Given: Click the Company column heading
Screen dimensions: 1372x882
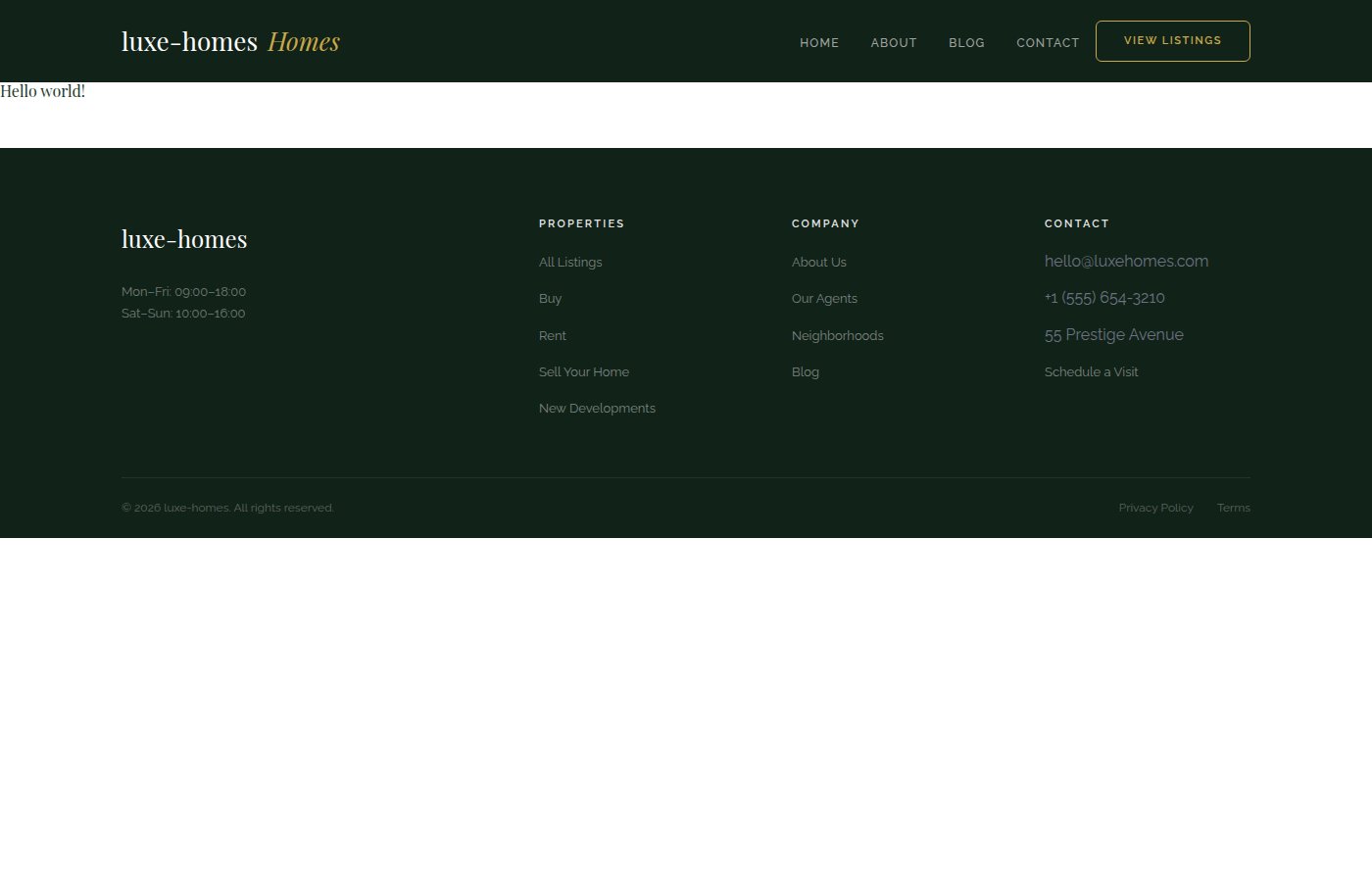Looking at the screenshot, I should tap(825, 223).
